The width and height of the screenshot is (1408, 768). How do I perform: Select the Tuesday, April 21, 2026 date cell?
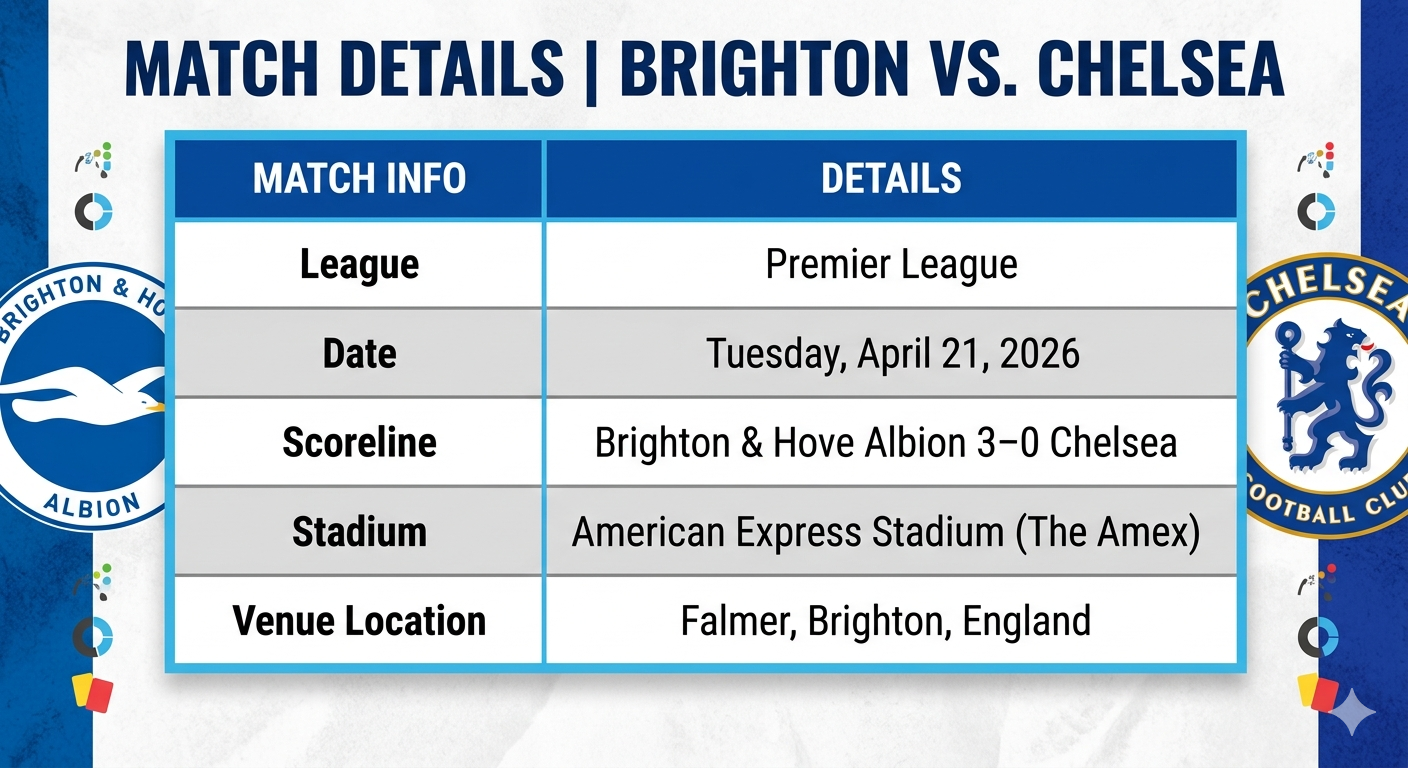891,354
